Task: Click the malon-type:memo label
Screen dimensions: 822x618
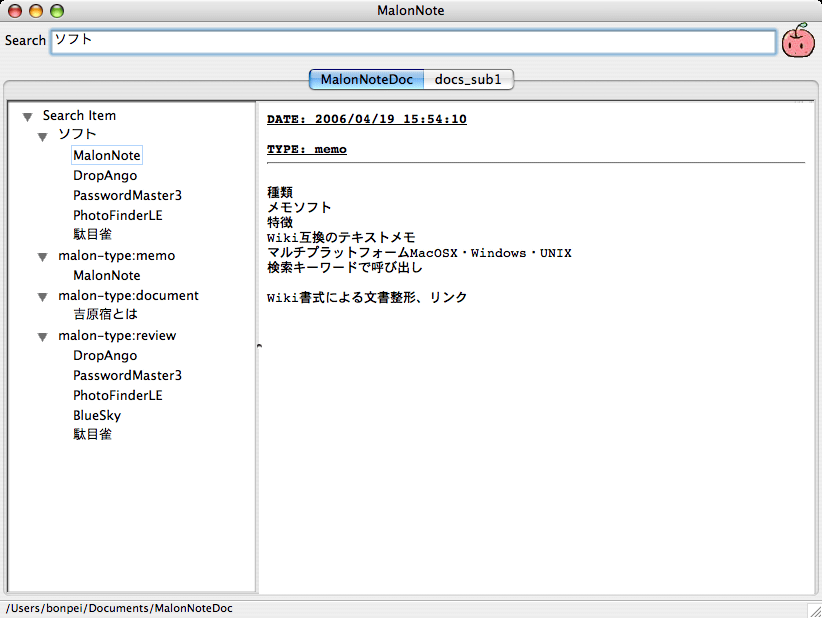Action: pyautogui.click(x=116, y=256)
